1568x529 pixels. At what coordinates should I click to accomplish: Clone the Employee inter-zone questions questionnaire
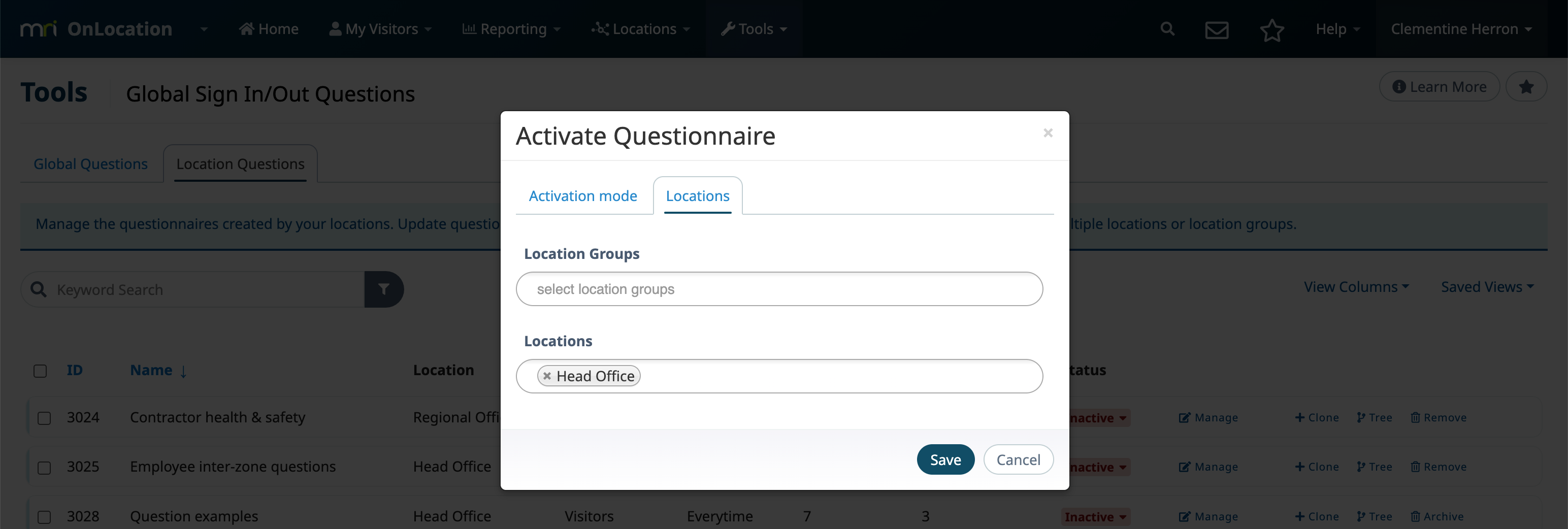pyautogui.click(x=1317, y=467)
